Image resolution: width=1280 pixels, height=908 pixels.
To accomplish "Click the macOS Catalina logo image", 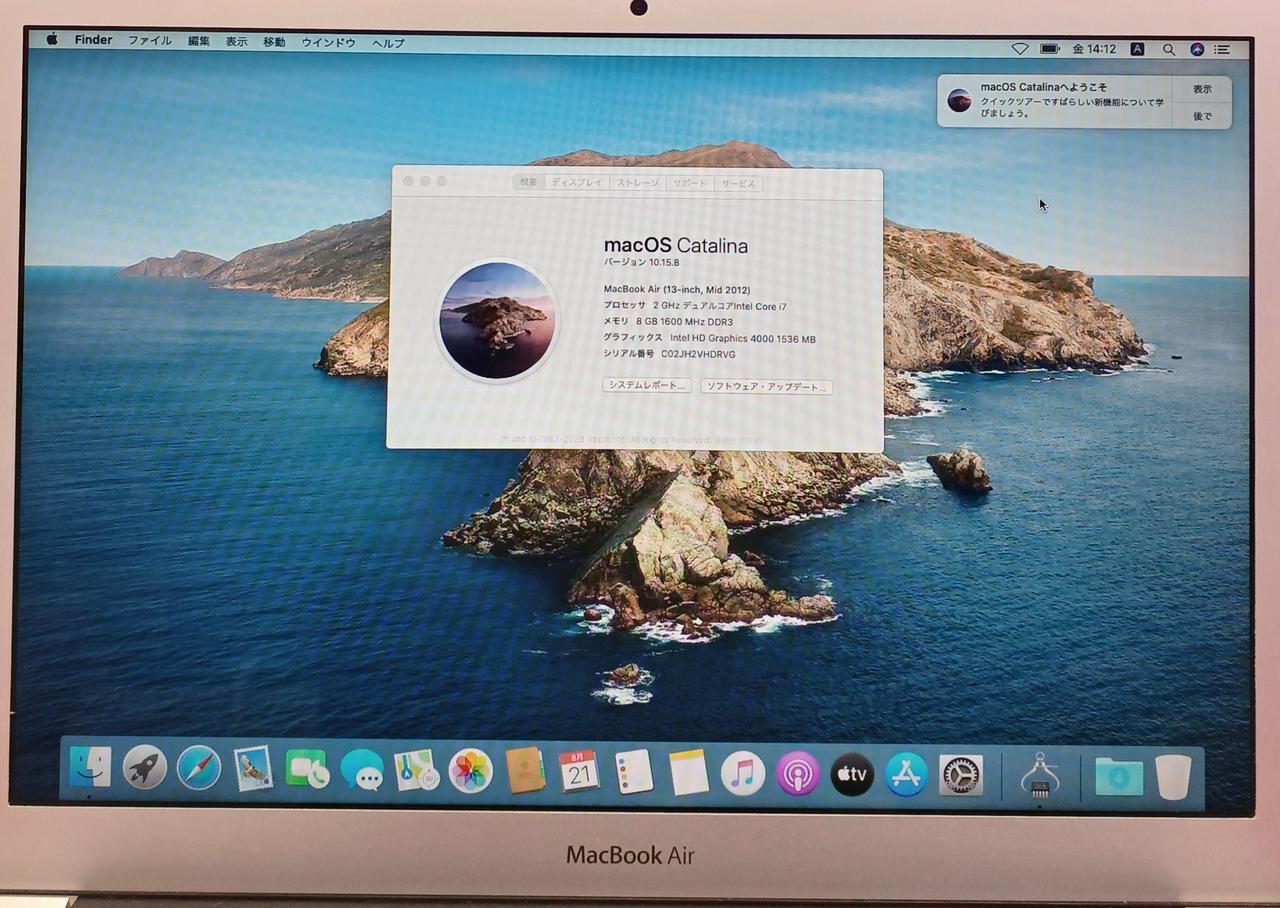I will coord(497,320).
